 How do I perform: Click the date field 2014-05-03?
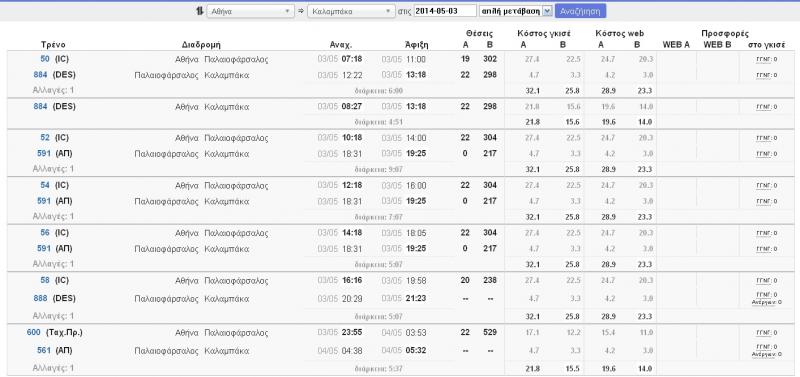[x=445, y=11]
